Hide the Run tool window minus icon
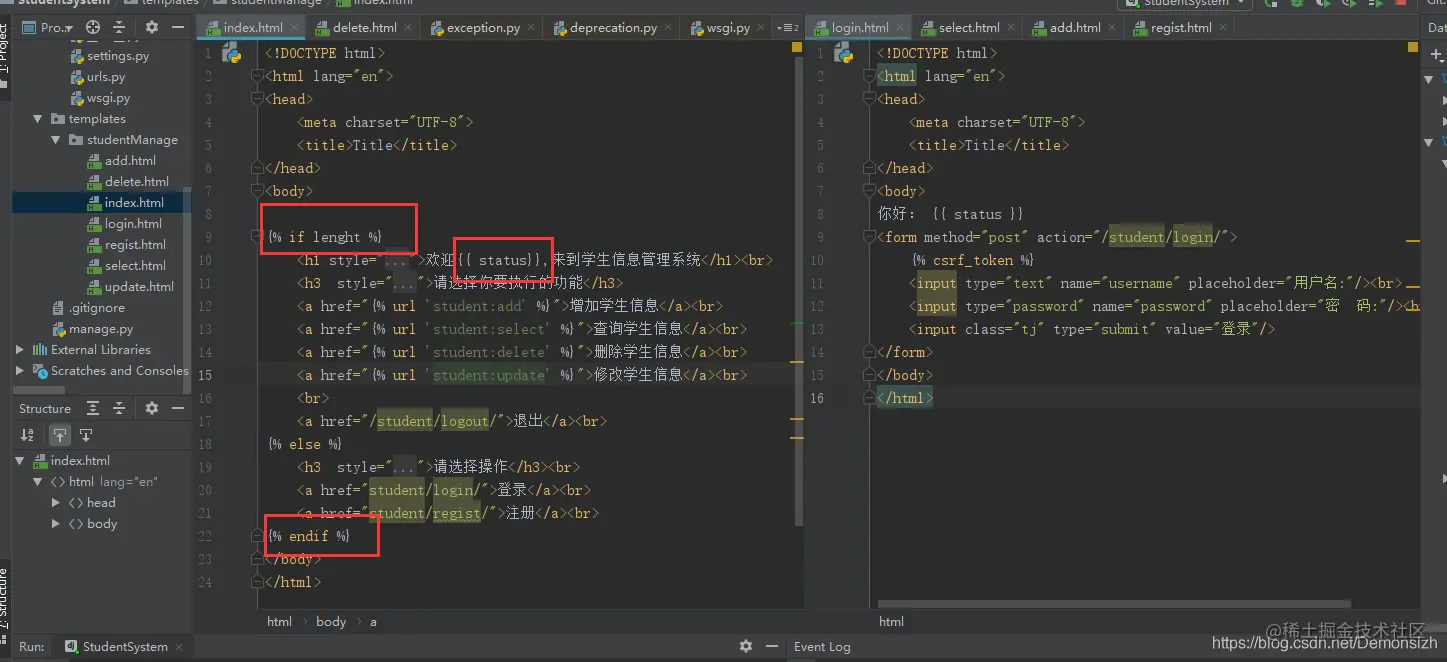Viewport: 1447px width, 662px height. coord(772,646)
